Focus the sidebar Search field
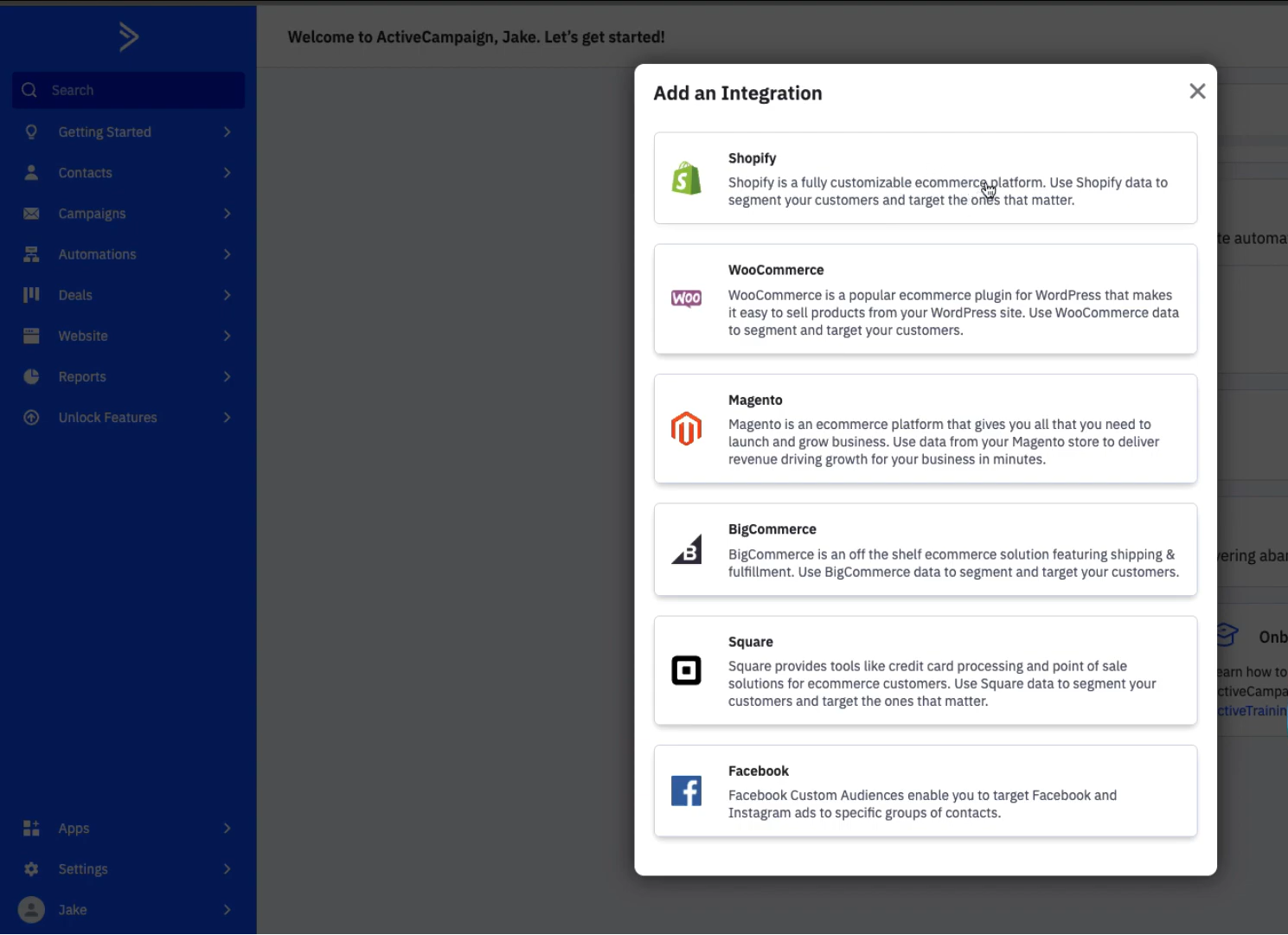The image size is (1288, 935). [x=128, y=90]
